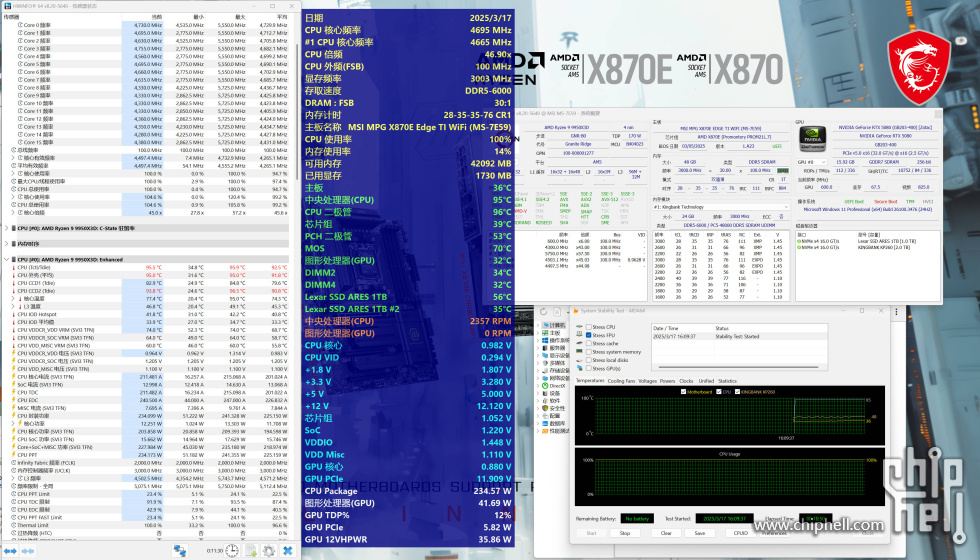Click HWiNFO expand-columns arrows icon

point(11,551)
